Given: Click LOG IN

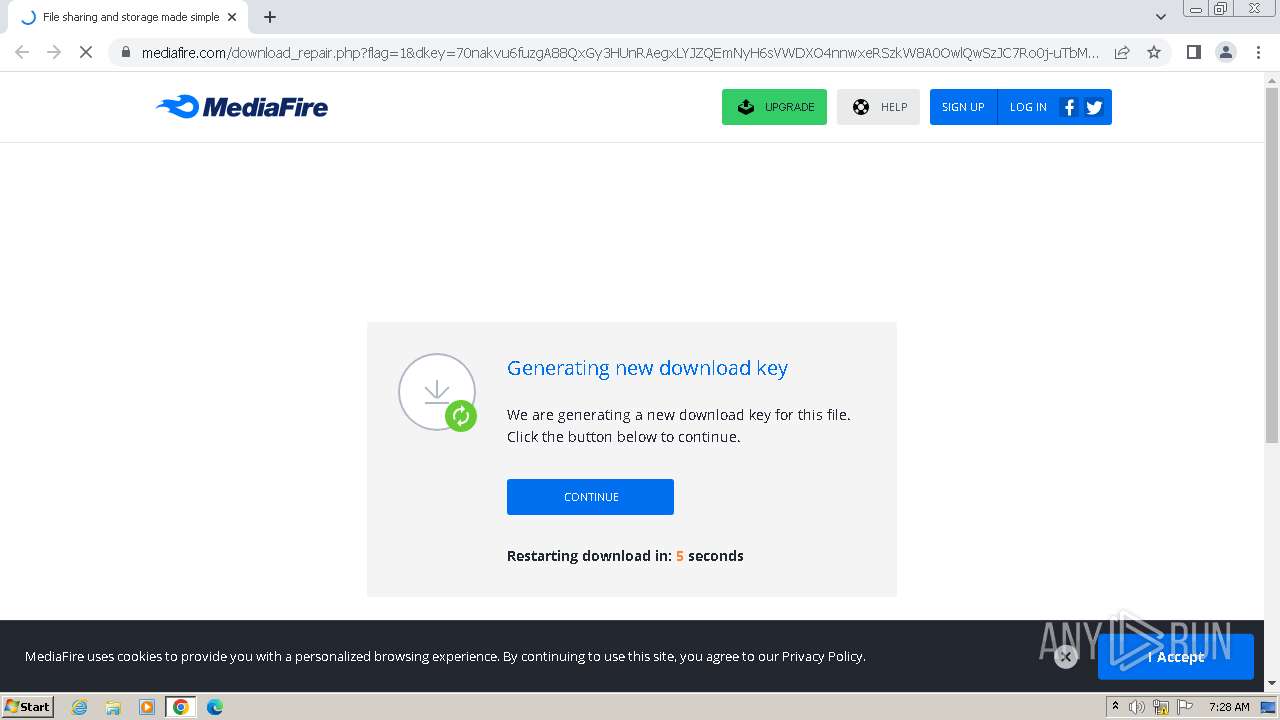Looking at the screenshot, I should point(1028,107).
